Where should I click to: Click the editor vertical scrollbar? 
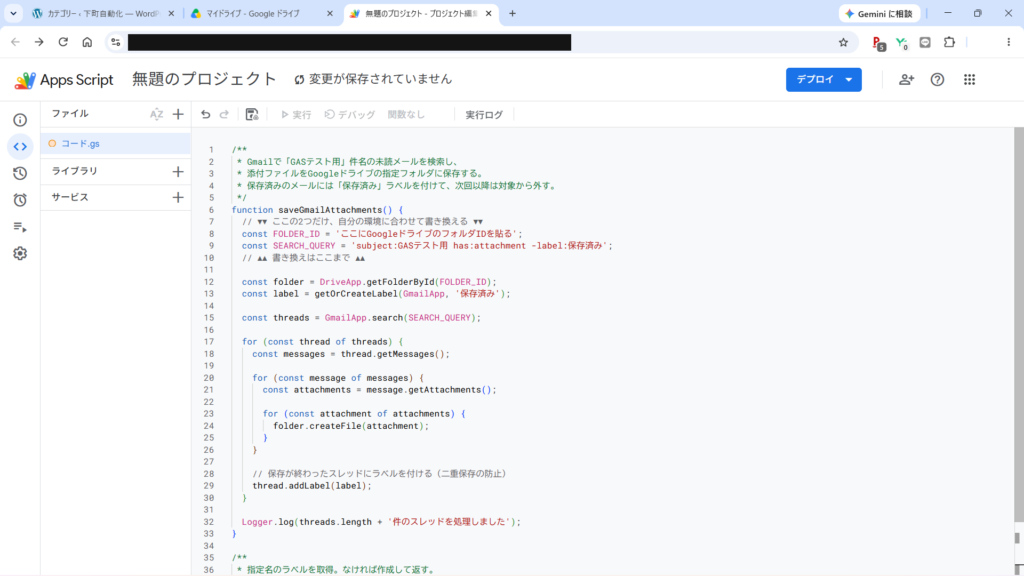tap(1018, 324)
